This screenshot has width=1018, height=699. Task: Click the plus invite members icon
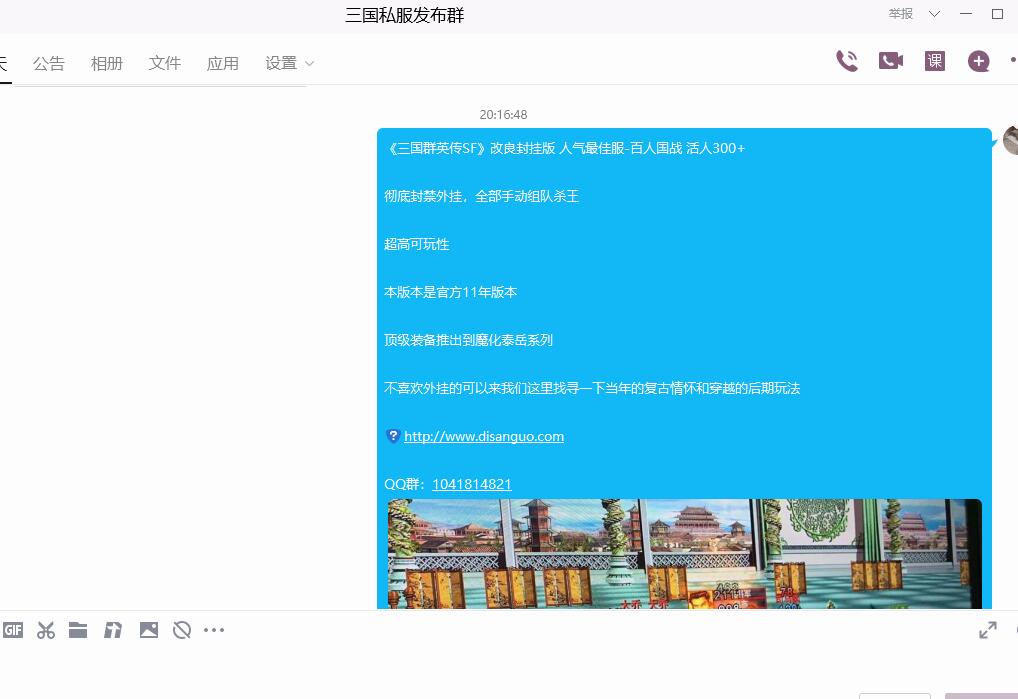(978, 62)
